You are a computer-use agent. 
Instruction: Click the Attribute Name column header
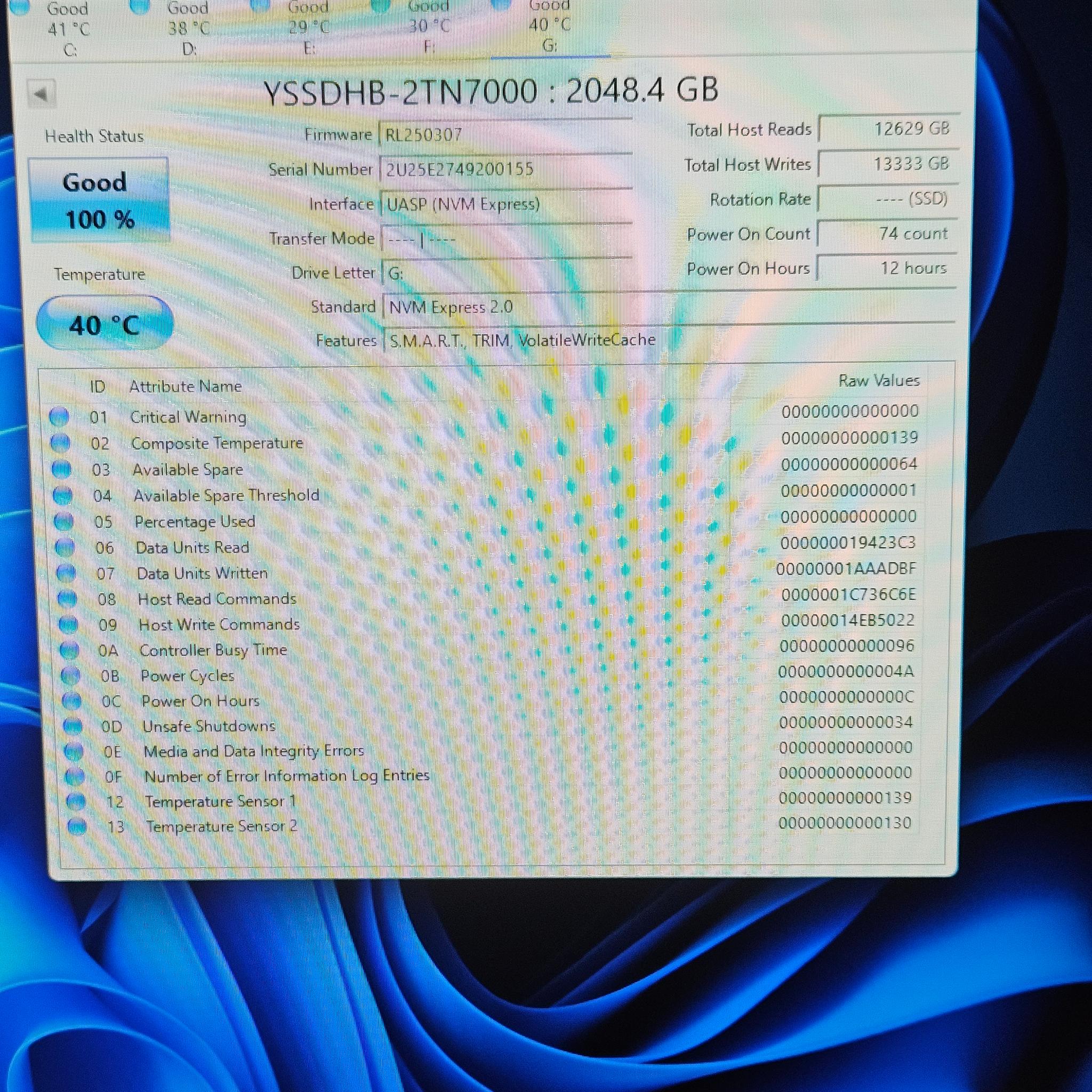[186, 387]
